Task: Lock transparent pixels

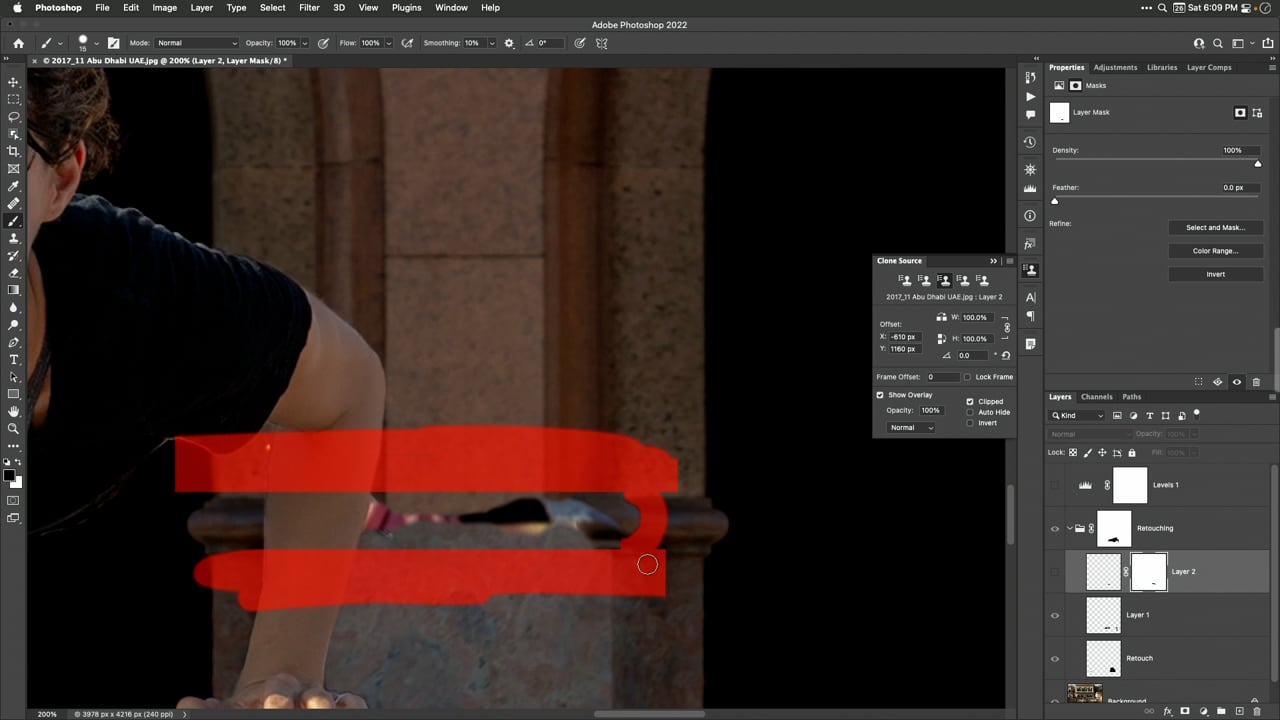Action: [1073, 452]
